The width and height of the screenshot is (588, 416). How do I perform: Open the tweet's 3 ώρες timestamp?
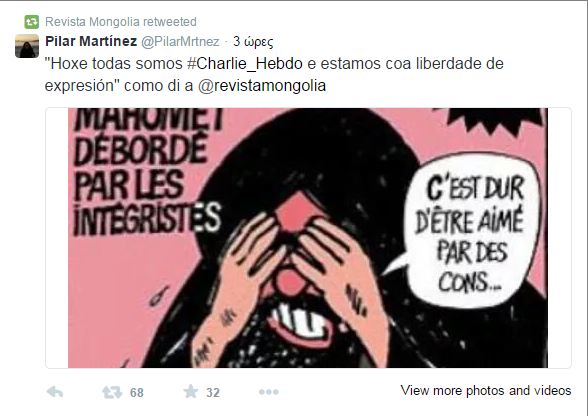[253, 42]
